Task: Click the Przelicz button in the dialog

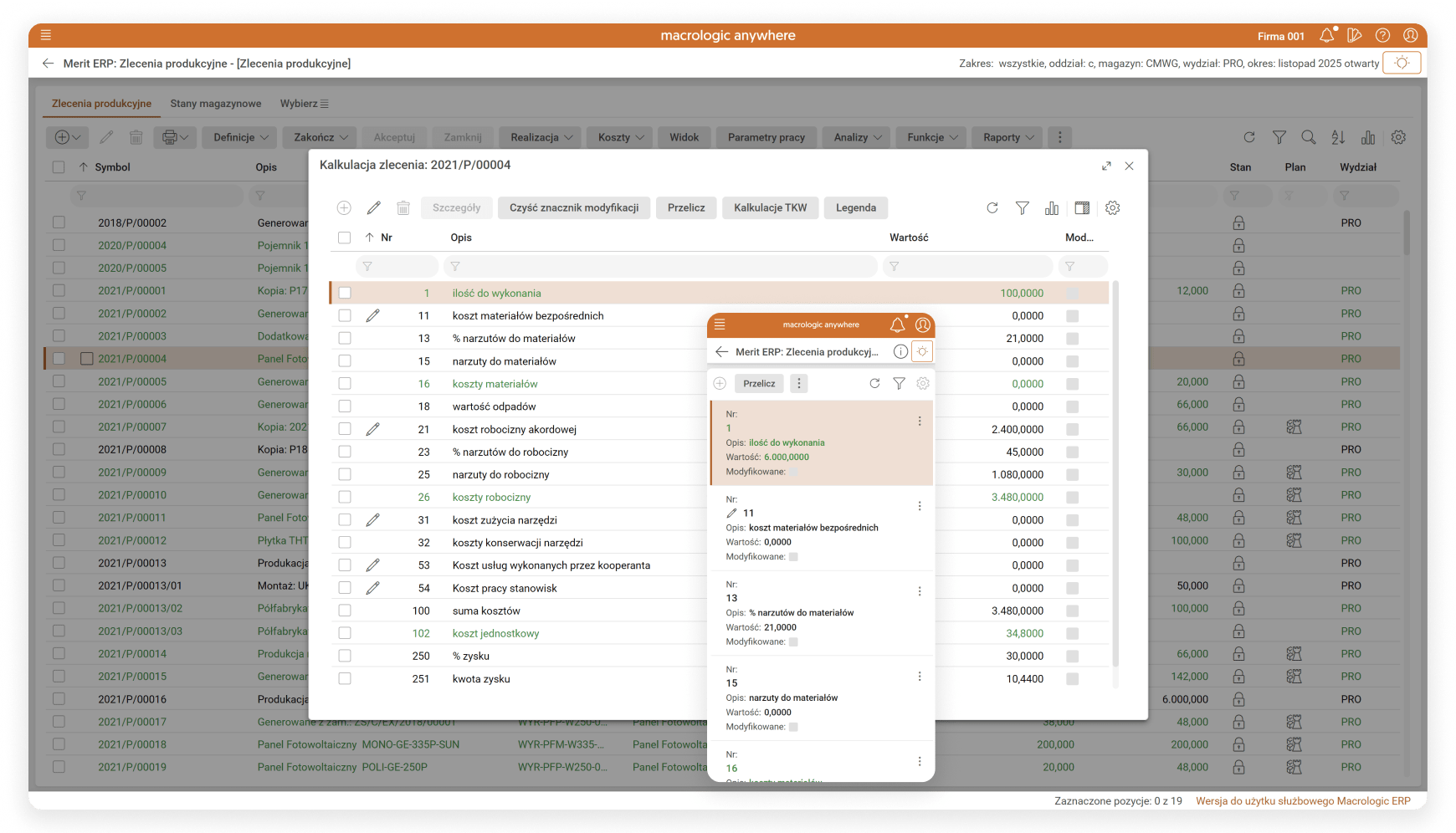Action: pyautogui.click(x=686, y=208)
